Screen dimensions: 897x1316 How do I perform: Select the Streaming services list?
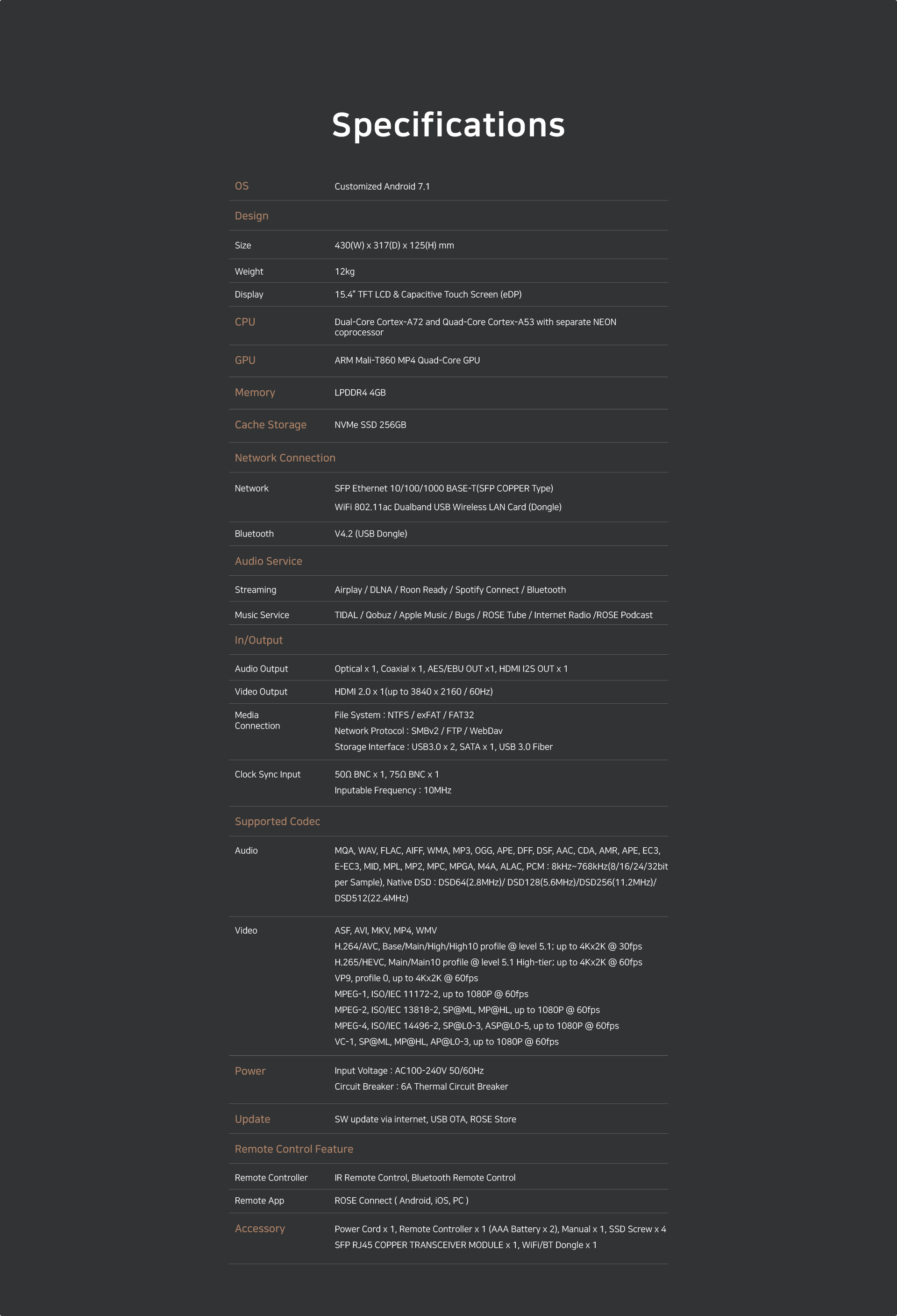click(x=450, y=589)
